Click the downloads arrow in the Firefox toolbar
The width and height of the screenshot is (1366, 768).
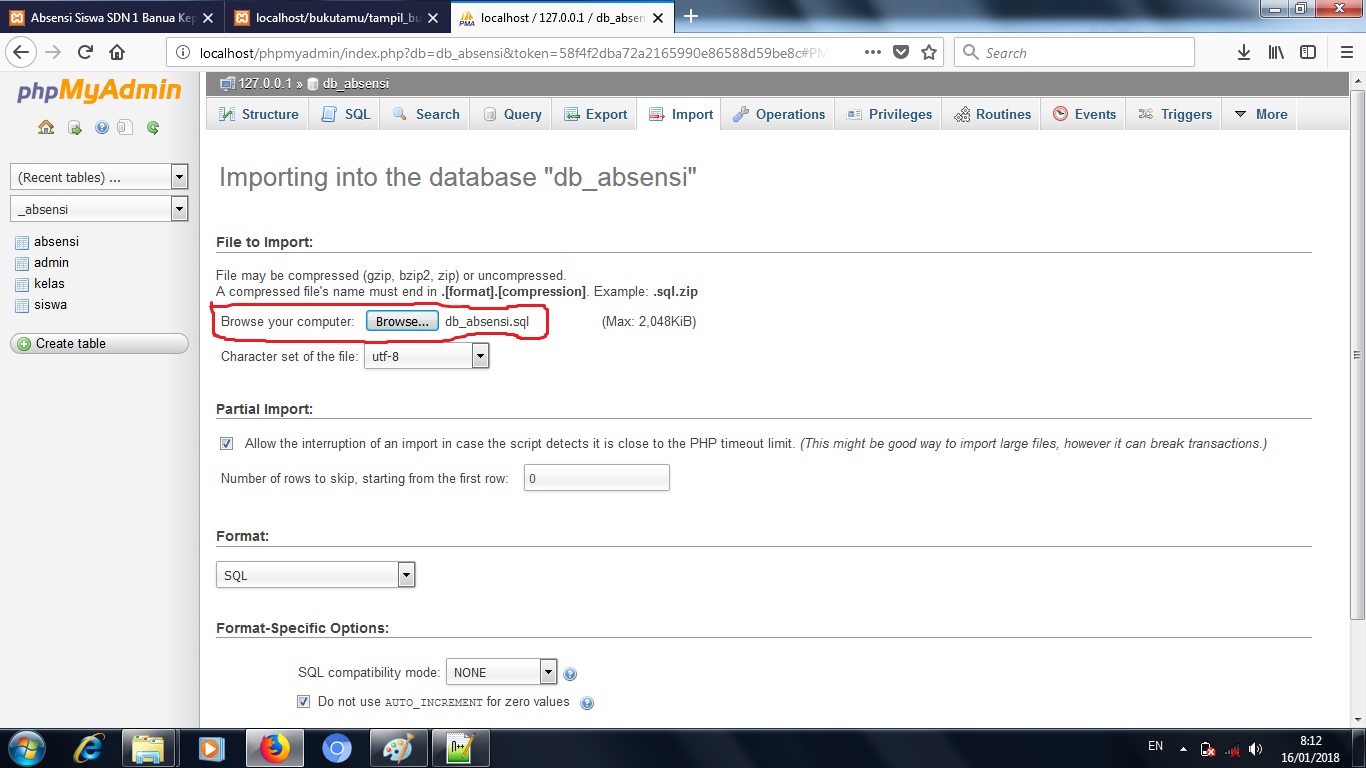(1244, 52)
